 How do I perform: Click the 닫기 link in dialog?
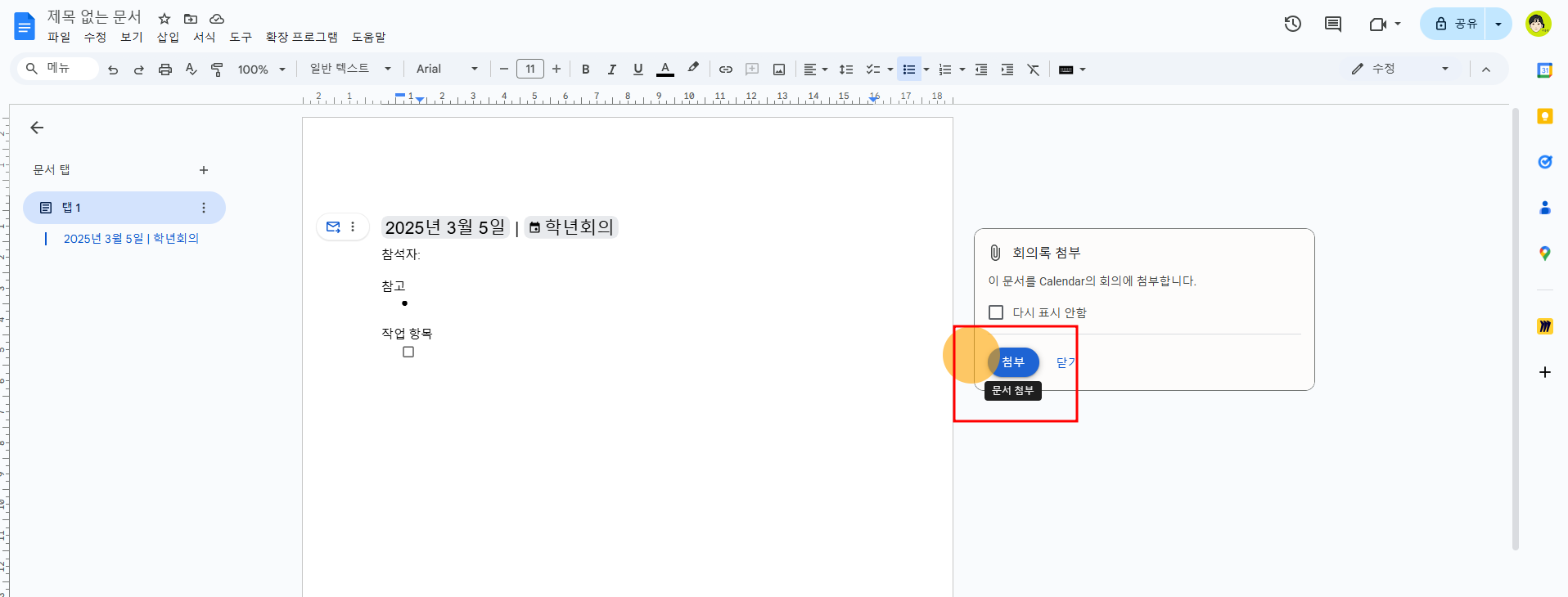(x=1066, y=362)
